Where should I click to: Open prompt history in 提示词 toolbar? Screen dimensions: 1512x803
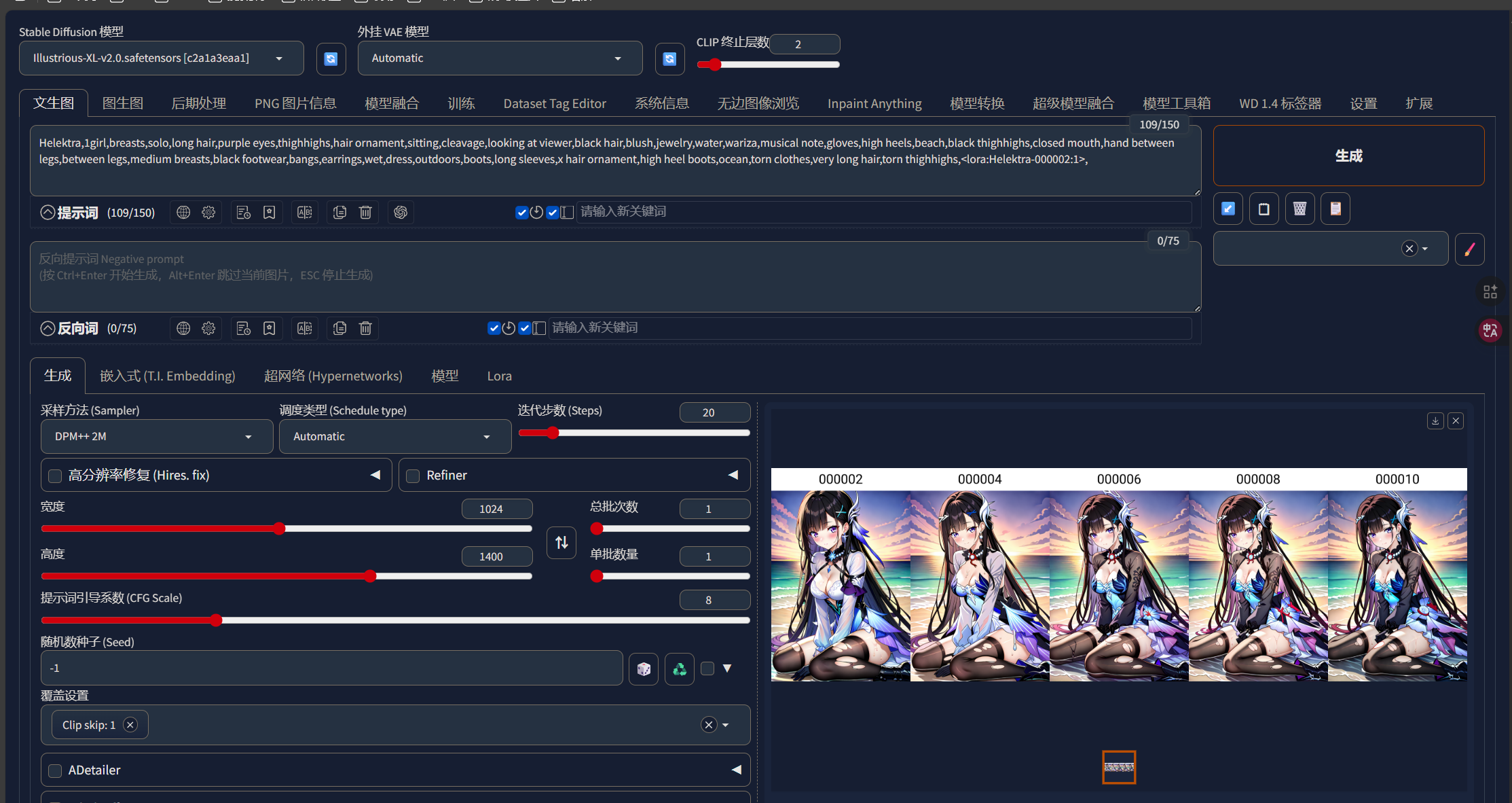pyautogui.click(x=244, y=213)
